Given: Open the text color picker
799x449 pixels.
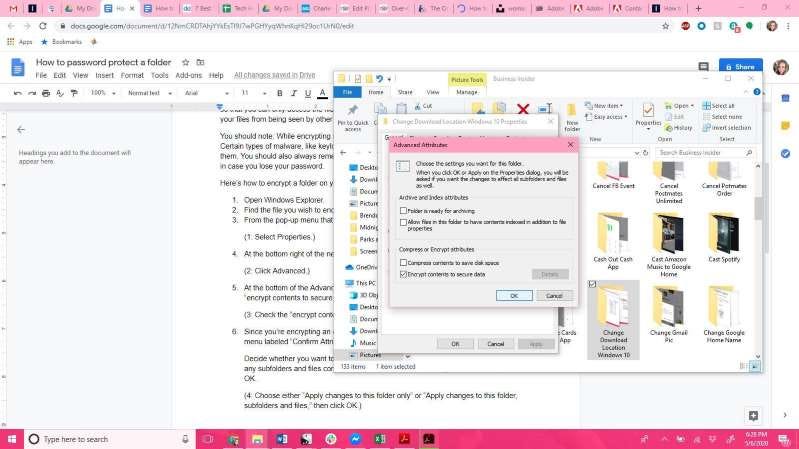Looking at the screenshot, I should [x=322, y=93].
